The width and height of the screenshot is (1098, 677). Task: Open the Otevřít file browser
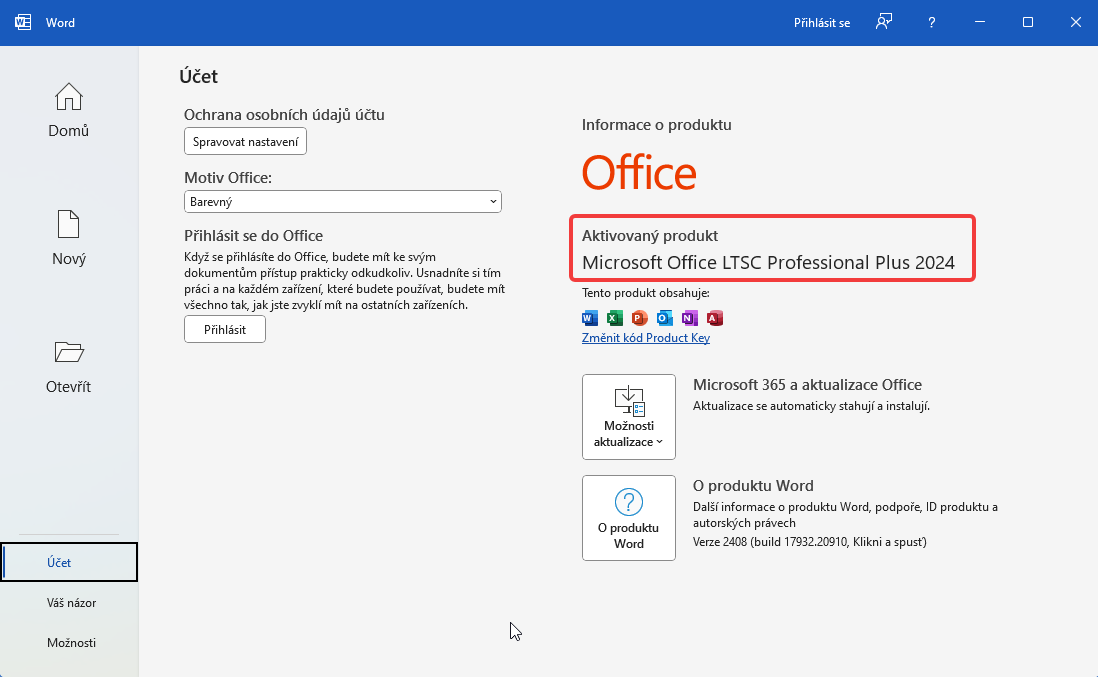point(69,367)
